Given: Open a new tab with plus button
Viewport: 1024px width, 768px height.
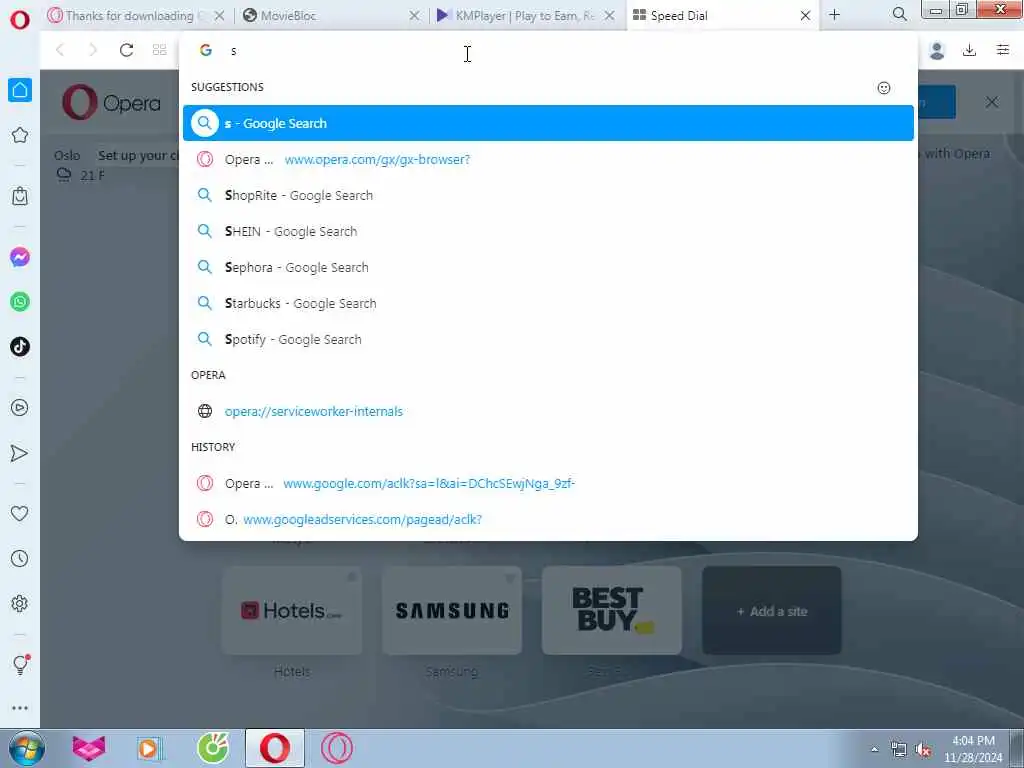Looking at the screenshot, I should 834,15.
